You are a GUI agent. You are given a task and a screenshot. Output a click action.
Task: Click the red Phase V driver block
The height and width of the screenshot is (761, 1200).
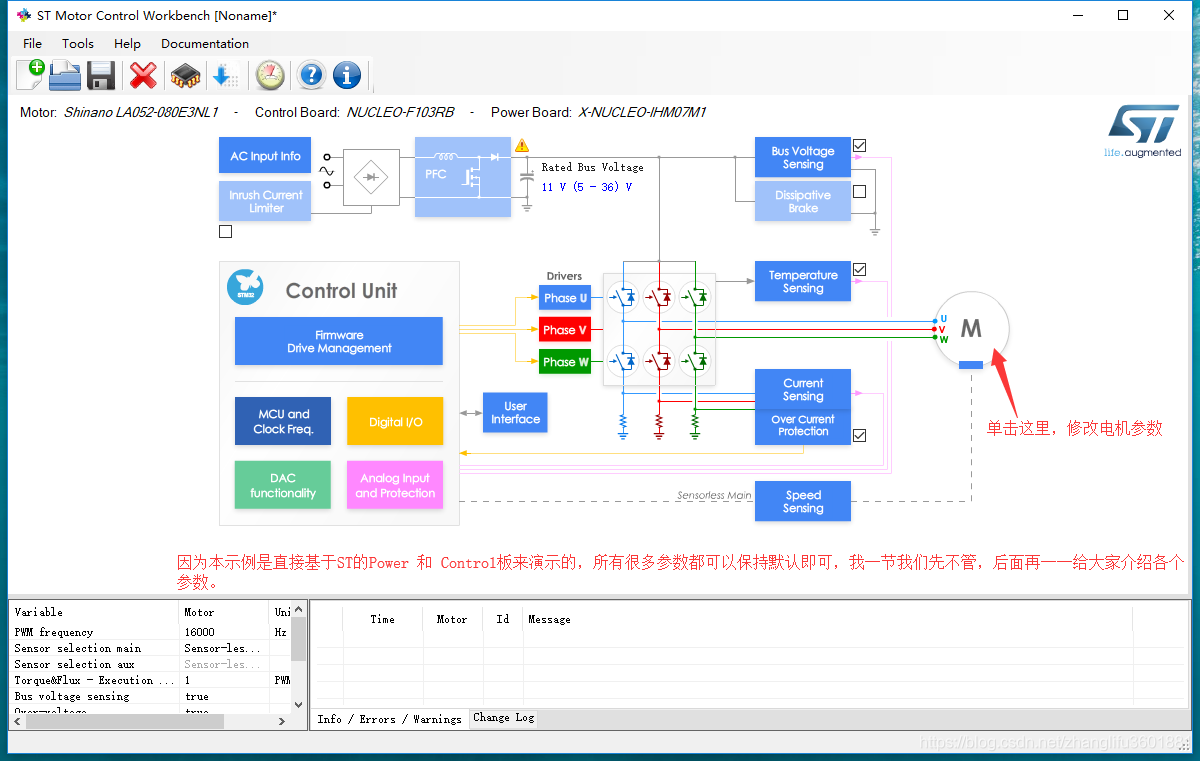(565, 330)
